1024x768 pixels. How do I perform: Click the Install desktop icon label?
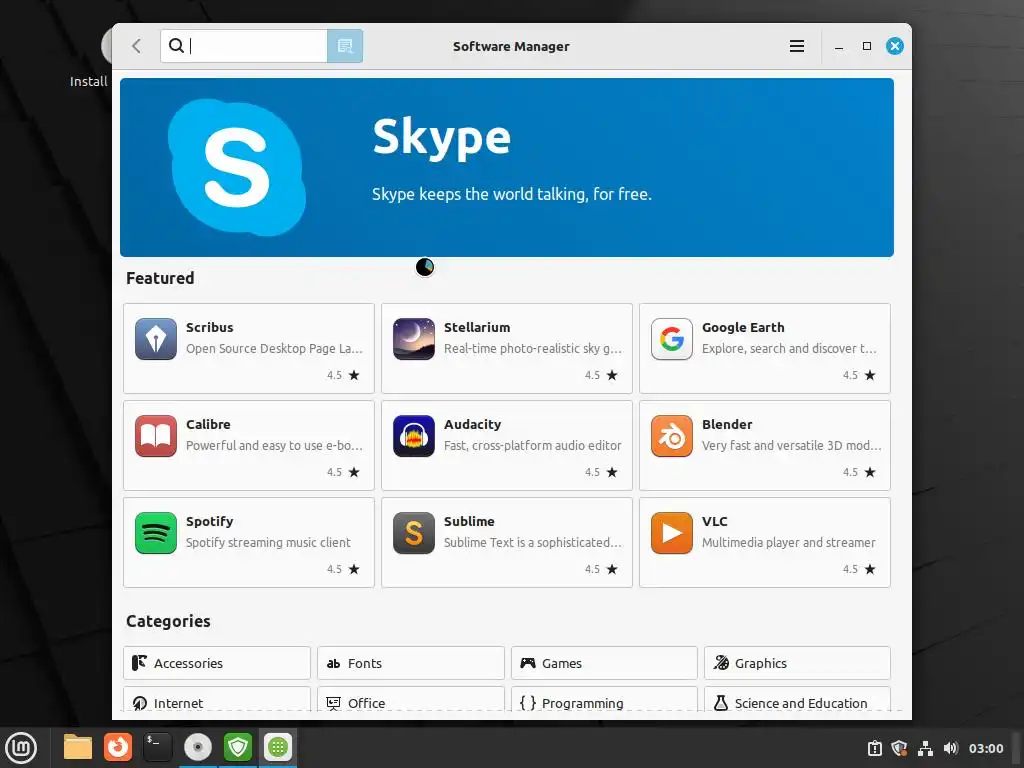[x=88, y=82]
